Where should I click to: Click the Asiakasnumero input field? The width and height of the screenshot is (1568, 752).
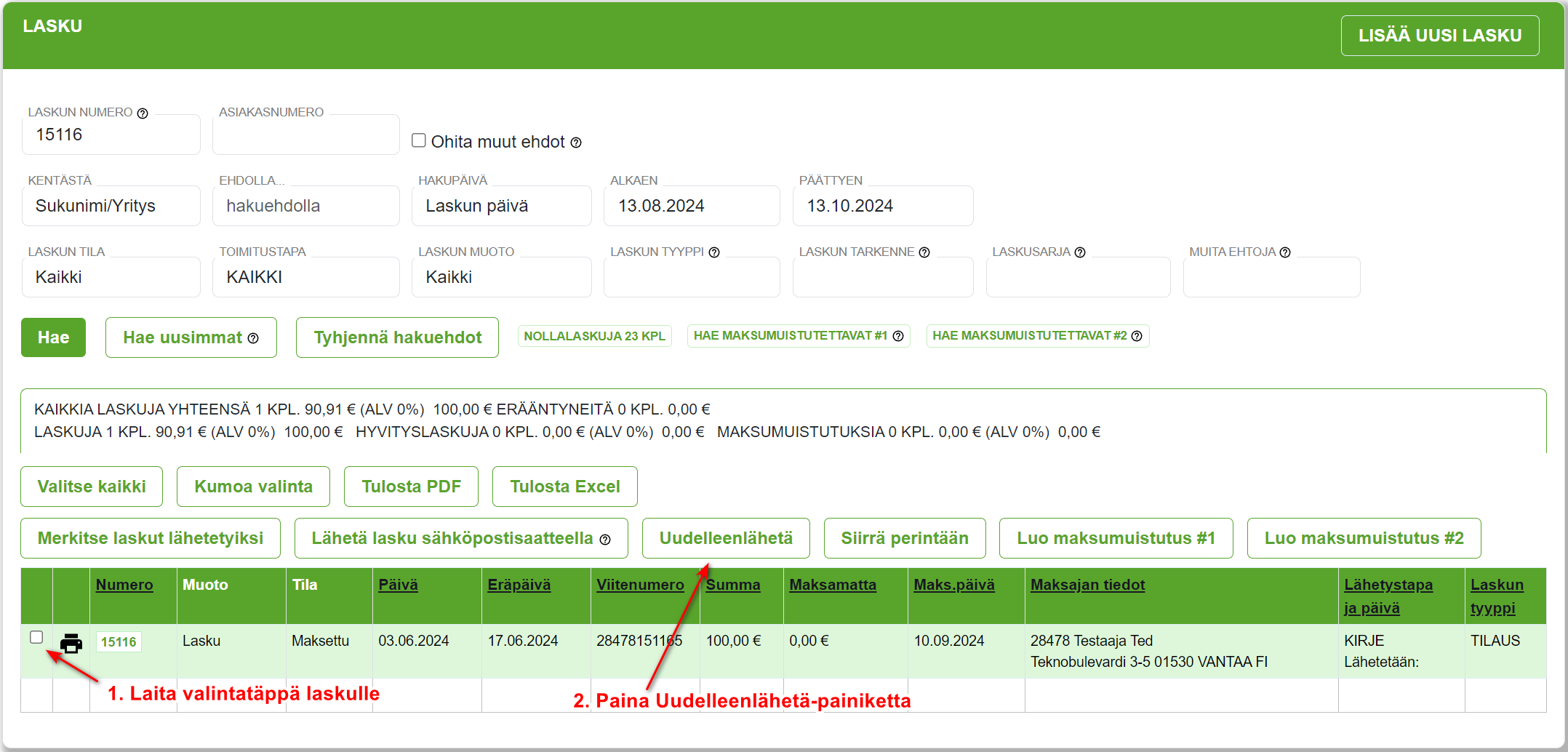[306, 135]
